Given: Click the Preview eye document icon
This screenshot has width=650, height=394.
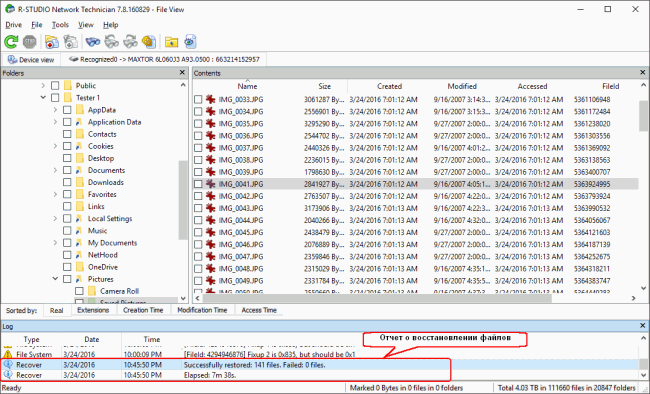Looking at the screenshot, I should click(x=190, y=41).
